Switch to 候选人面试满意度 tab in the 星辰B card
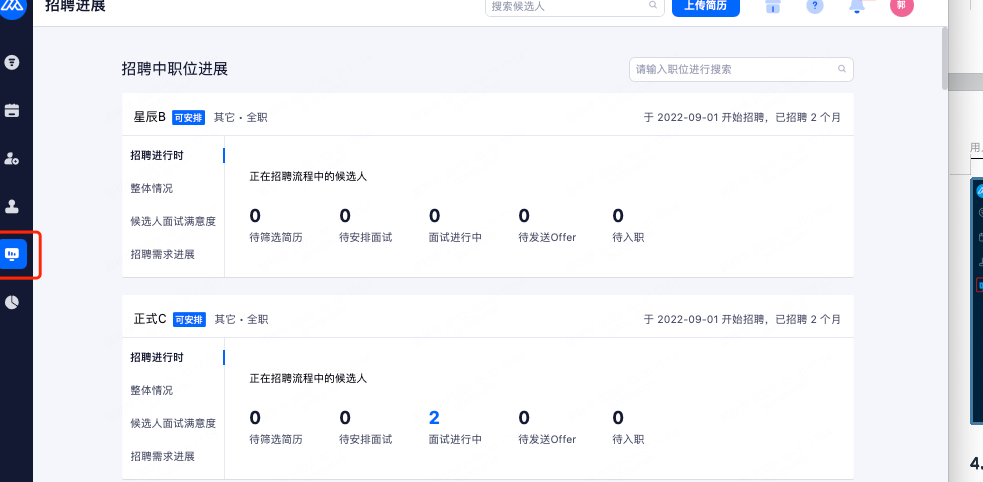Image resolution: width=983 pixels, height=482 pixels. point(173,221)
